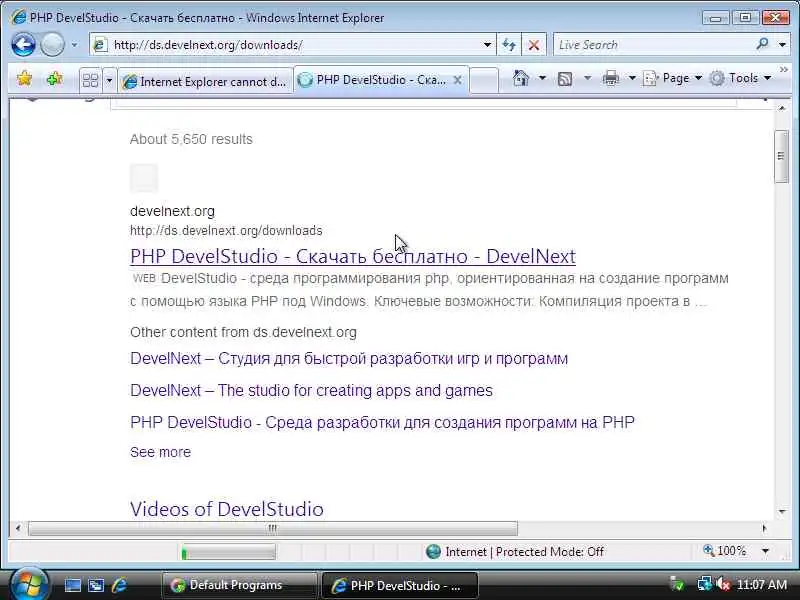Click the vertical scrollbar down arrow

tap(782, 511)
